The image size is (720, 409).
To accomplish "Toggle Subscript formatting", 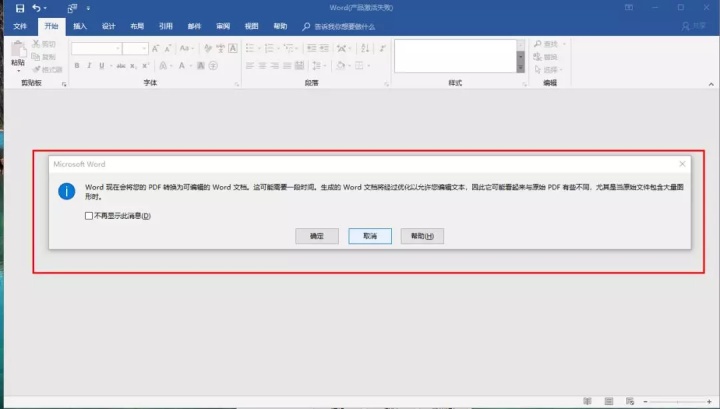I will tap(133, 66).
